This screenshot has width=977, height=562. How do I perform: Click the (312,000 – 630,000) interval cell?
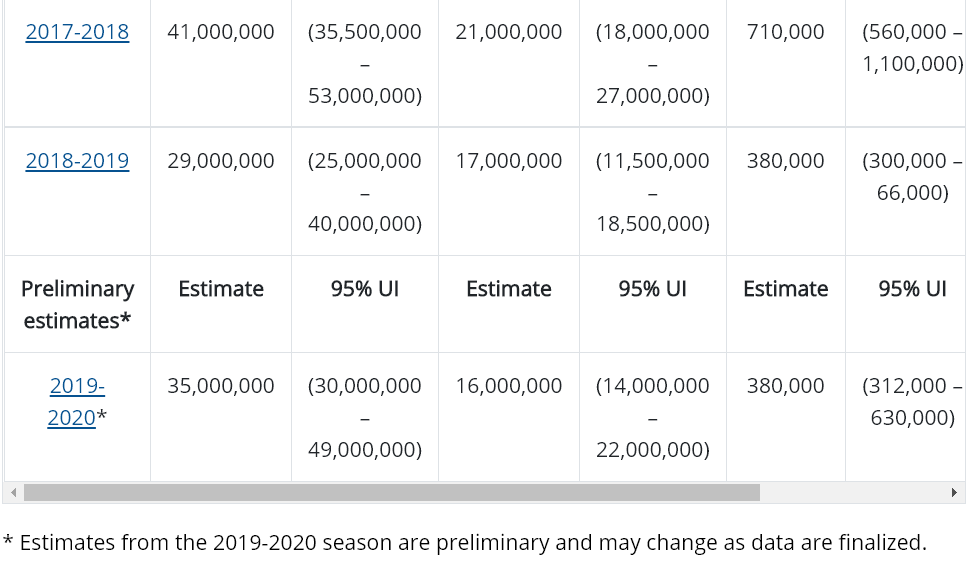(912, 401)
